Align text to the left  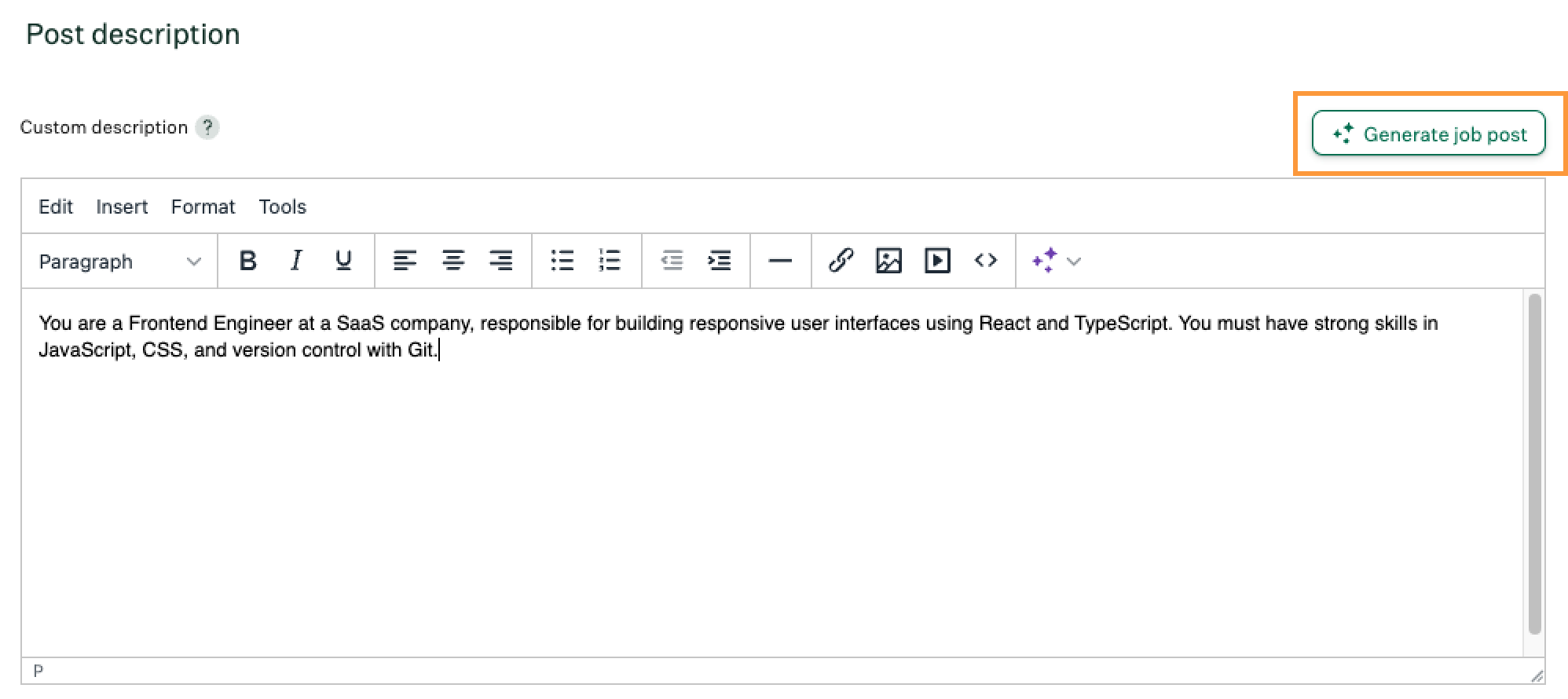405,261
